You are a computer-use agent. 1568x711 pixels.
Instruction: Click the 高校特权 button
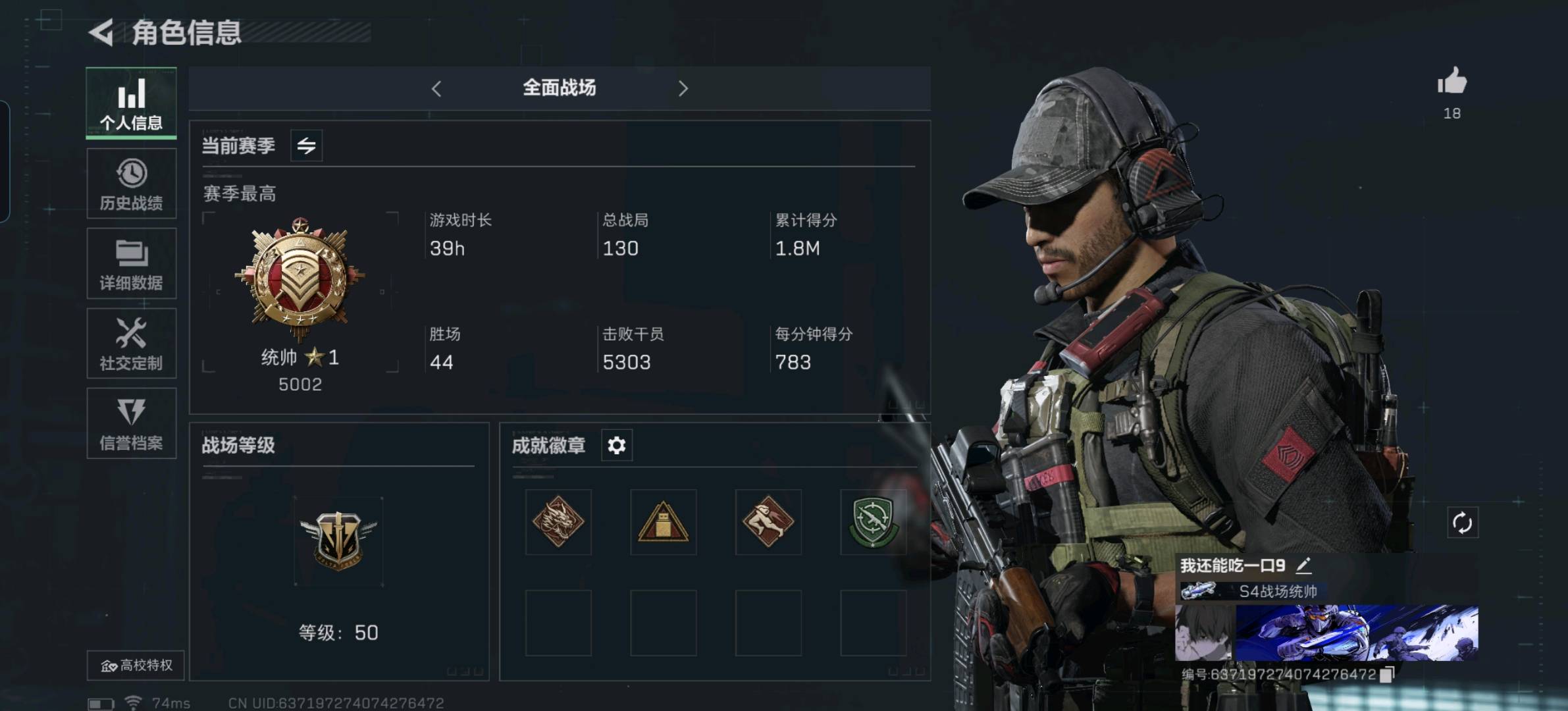[136, 666]
